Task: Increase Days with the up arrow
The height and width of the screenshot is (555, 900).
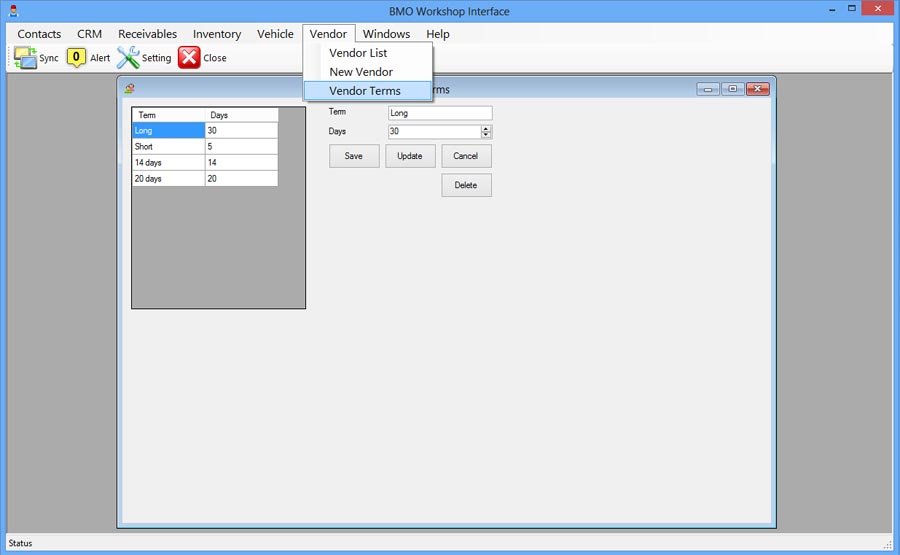Action: pos(486,129)
